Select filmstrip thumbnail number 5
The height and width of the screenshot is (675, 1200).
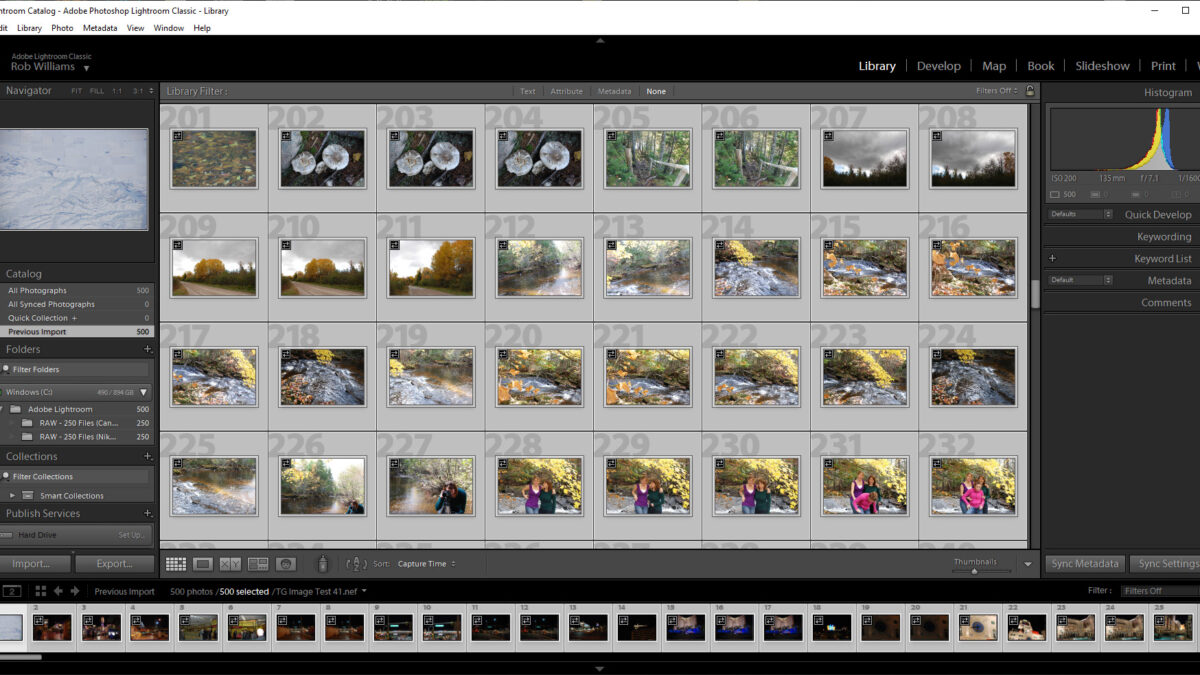tap(198, 627)
